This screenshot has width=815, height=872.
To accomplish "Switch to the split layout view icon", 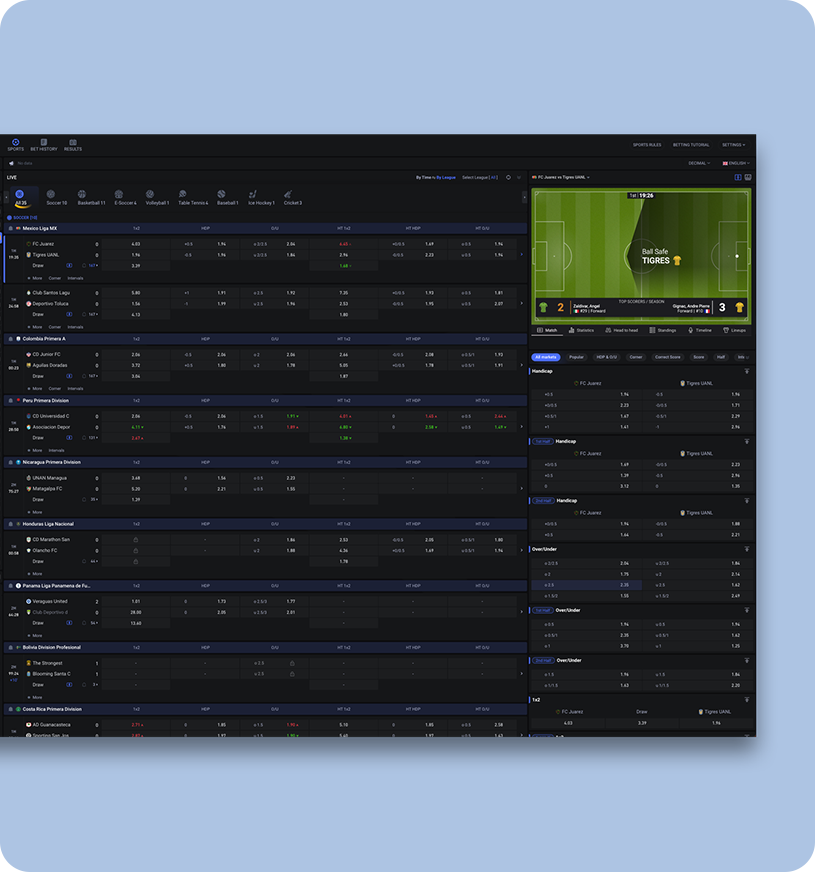I will (738, 177).
